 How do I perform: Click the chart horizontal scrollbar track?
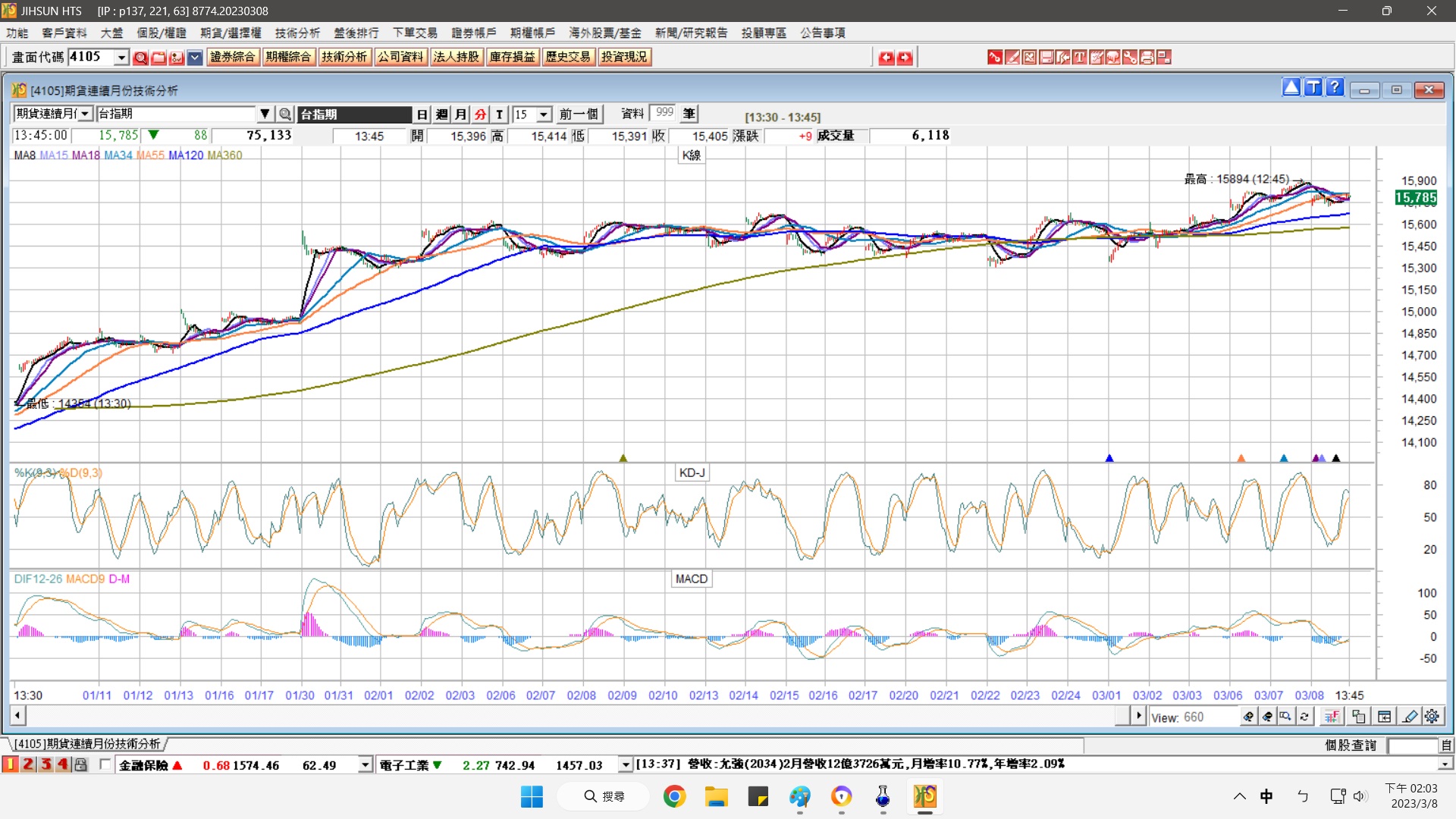click(x=569, y=715)
